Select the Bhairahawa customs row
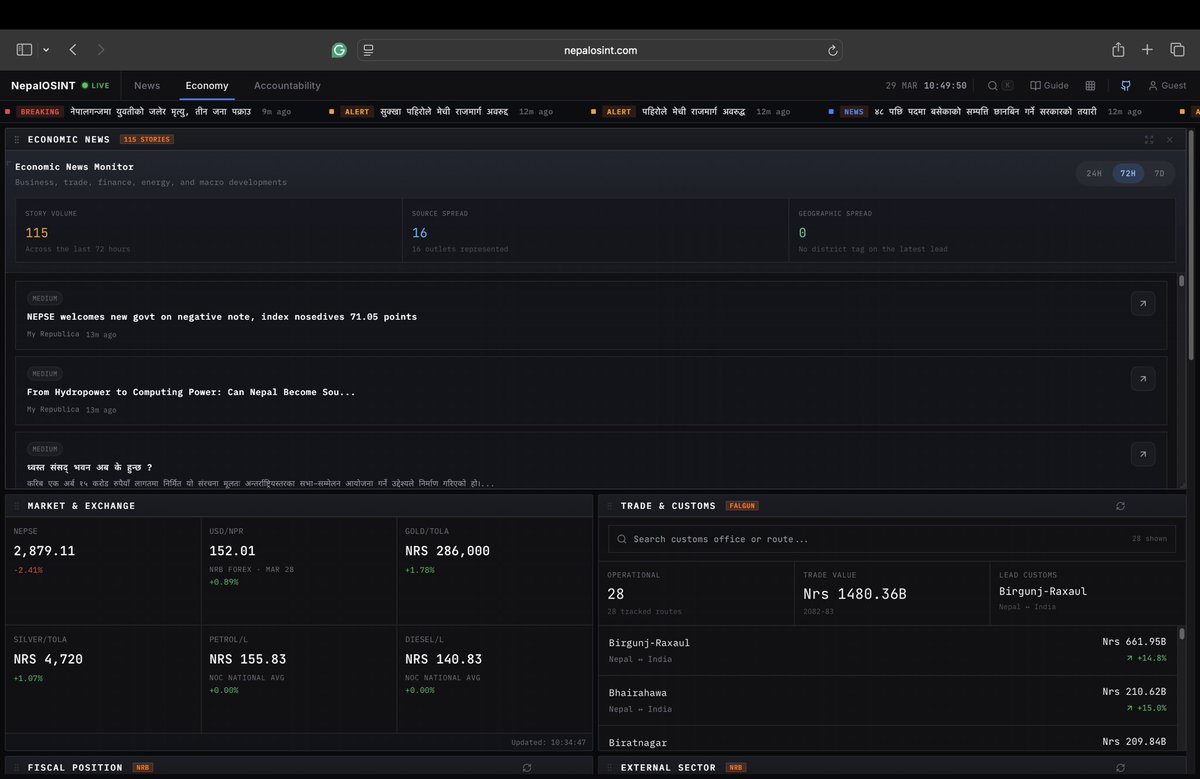1200x779 pixels. pos(888,700)
